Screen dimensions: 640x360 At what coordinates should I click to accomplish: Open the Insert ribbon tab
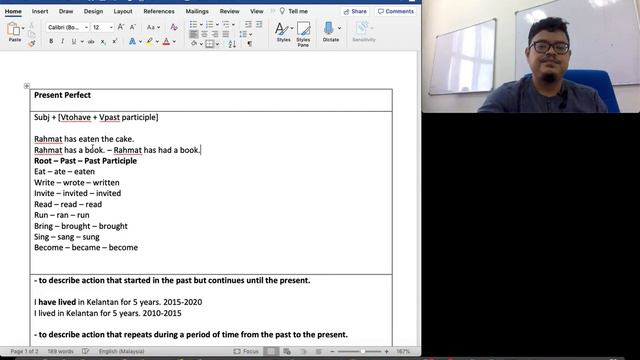[x=40, y=11]
